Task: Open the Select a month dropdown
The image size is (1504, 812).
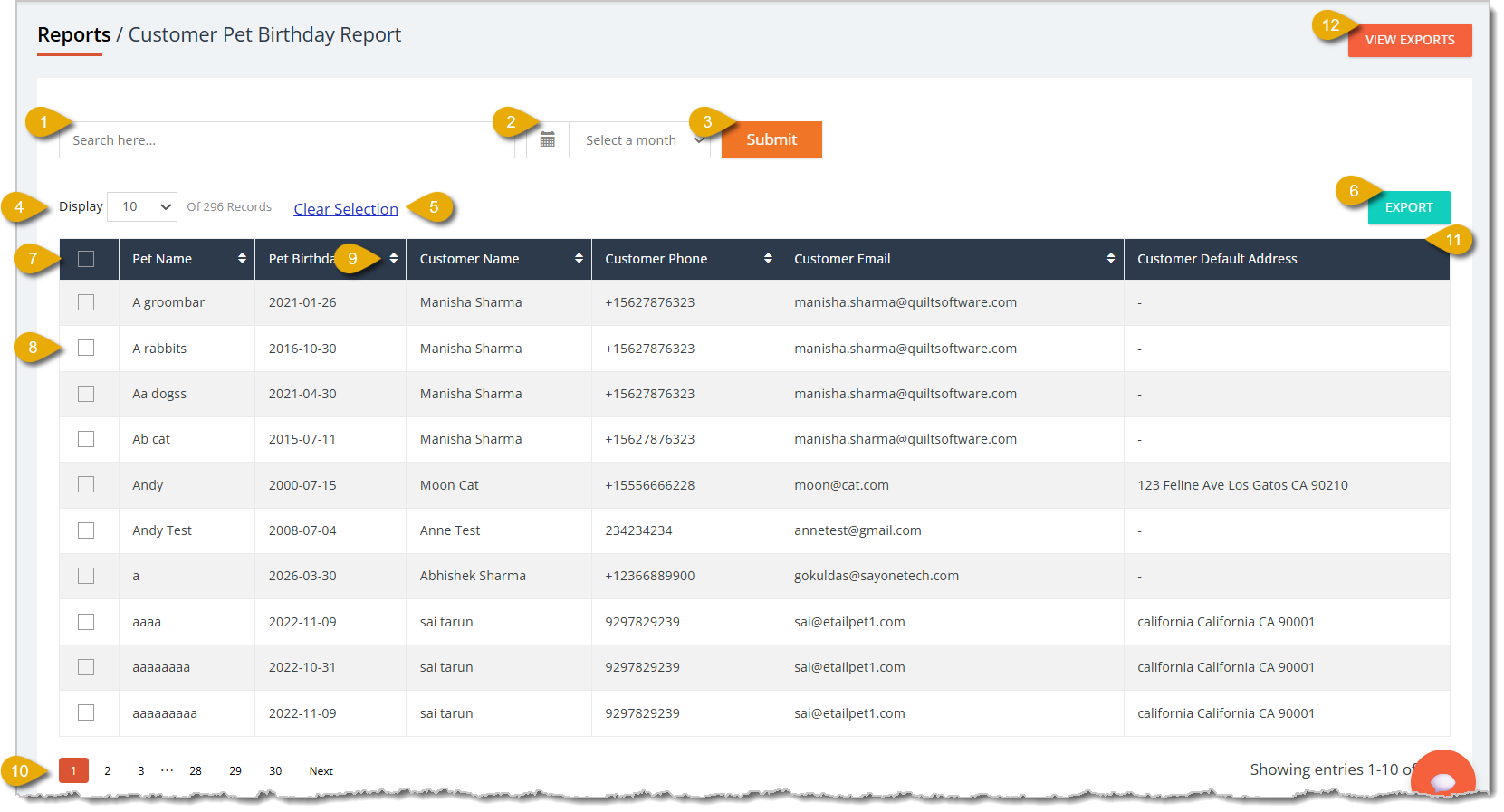Action: coord(640,139)
